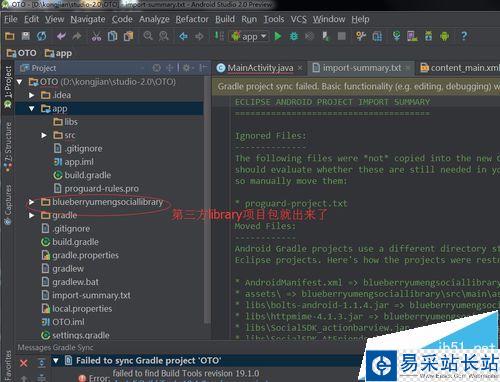Paste using the clipboard toolbar icon
The width and height of the screenshot is (500, 382).
(x=128, y=36)
